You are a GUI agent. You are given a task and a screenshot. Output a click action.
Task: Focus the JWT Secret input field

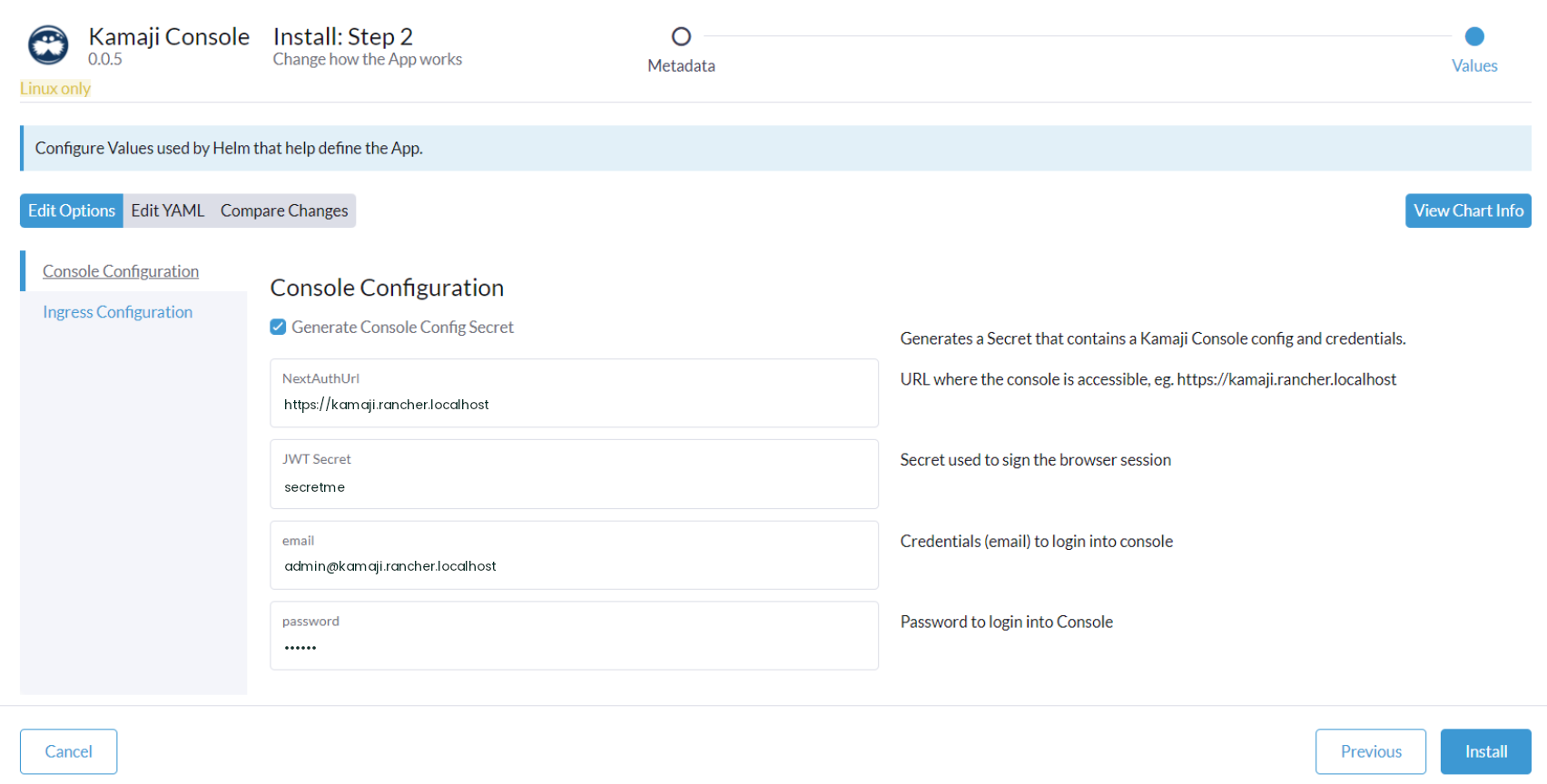pyautogui.click(x=574, y=474)
